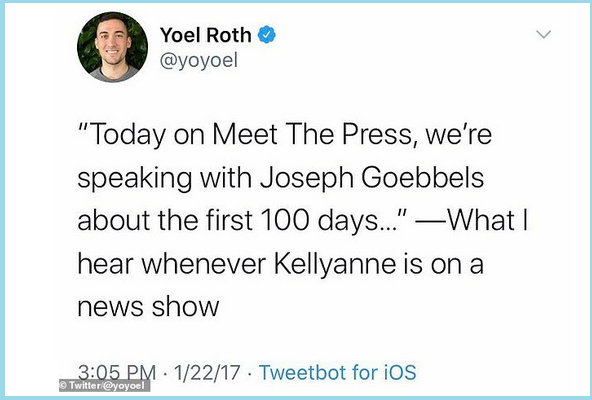The height and width of the screenshot is (400, 592).
Task: Click the © Twitter/@yoyoel watermark
Action: pyautogui.click(x=104, y=386)
